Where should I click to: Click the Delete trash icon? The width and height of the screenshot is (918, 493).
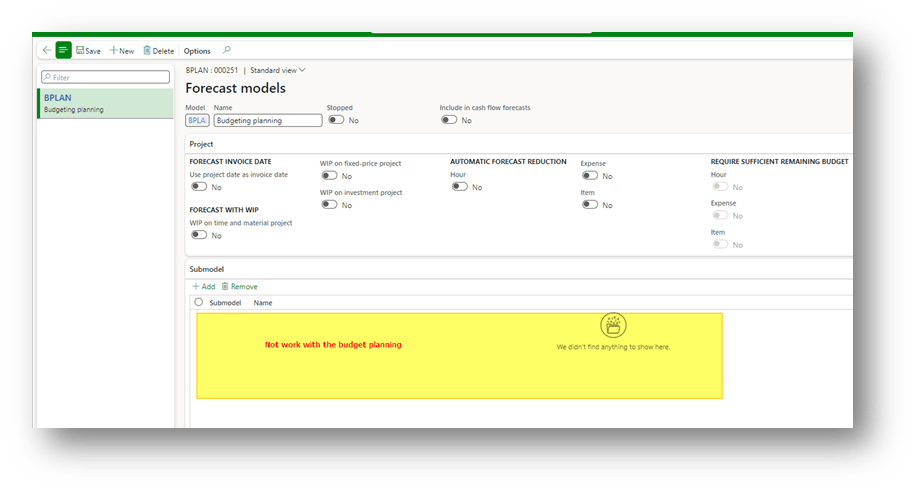point(147,50)
